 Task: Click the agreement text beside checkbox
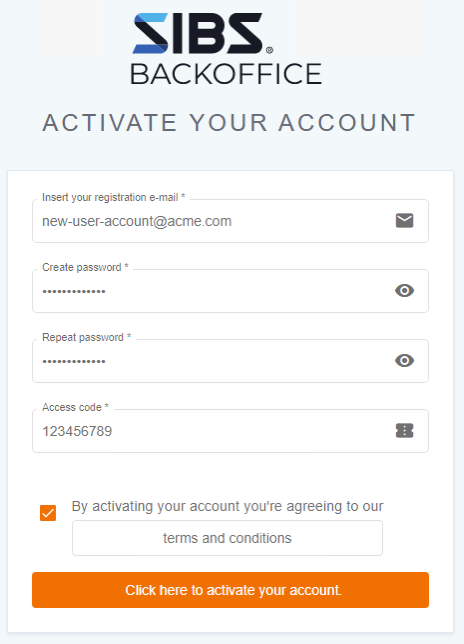click(x=227, y=506)
